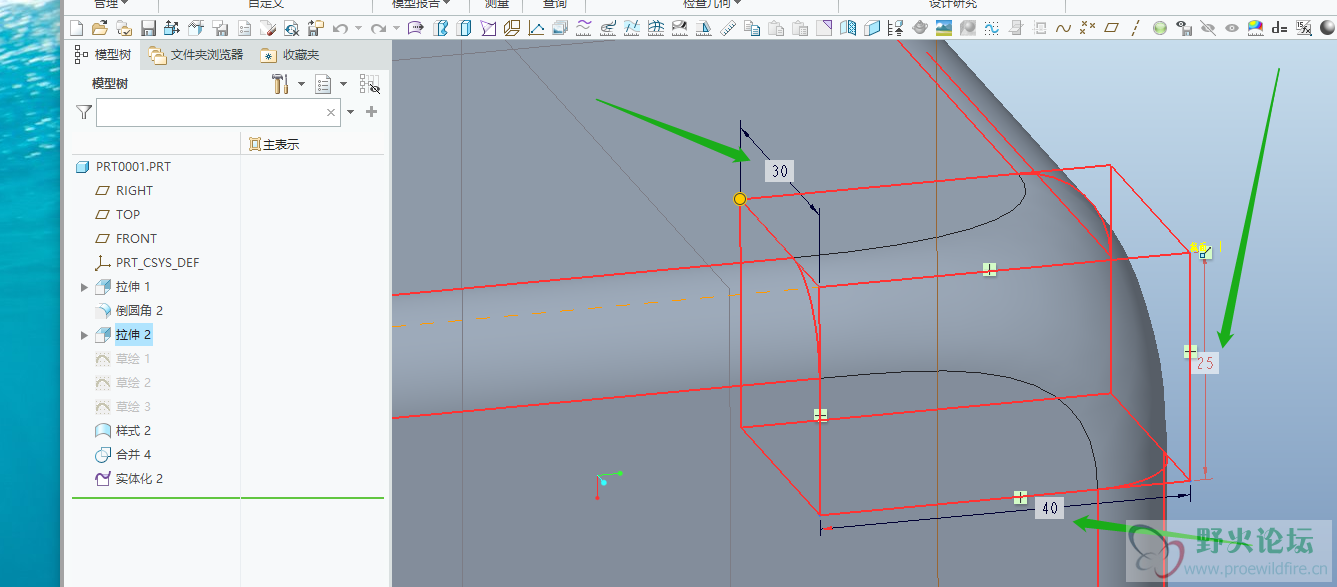The image size is (1337, 587).
Task: Open the 模型报告 ribbon group dropdown
Action: [420, 4]
